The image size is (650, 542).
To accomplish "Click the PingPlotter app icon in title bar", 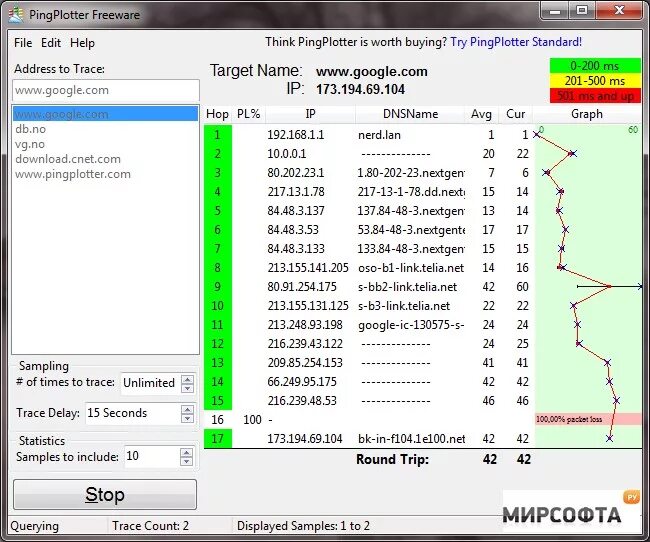I will point(16,15).
